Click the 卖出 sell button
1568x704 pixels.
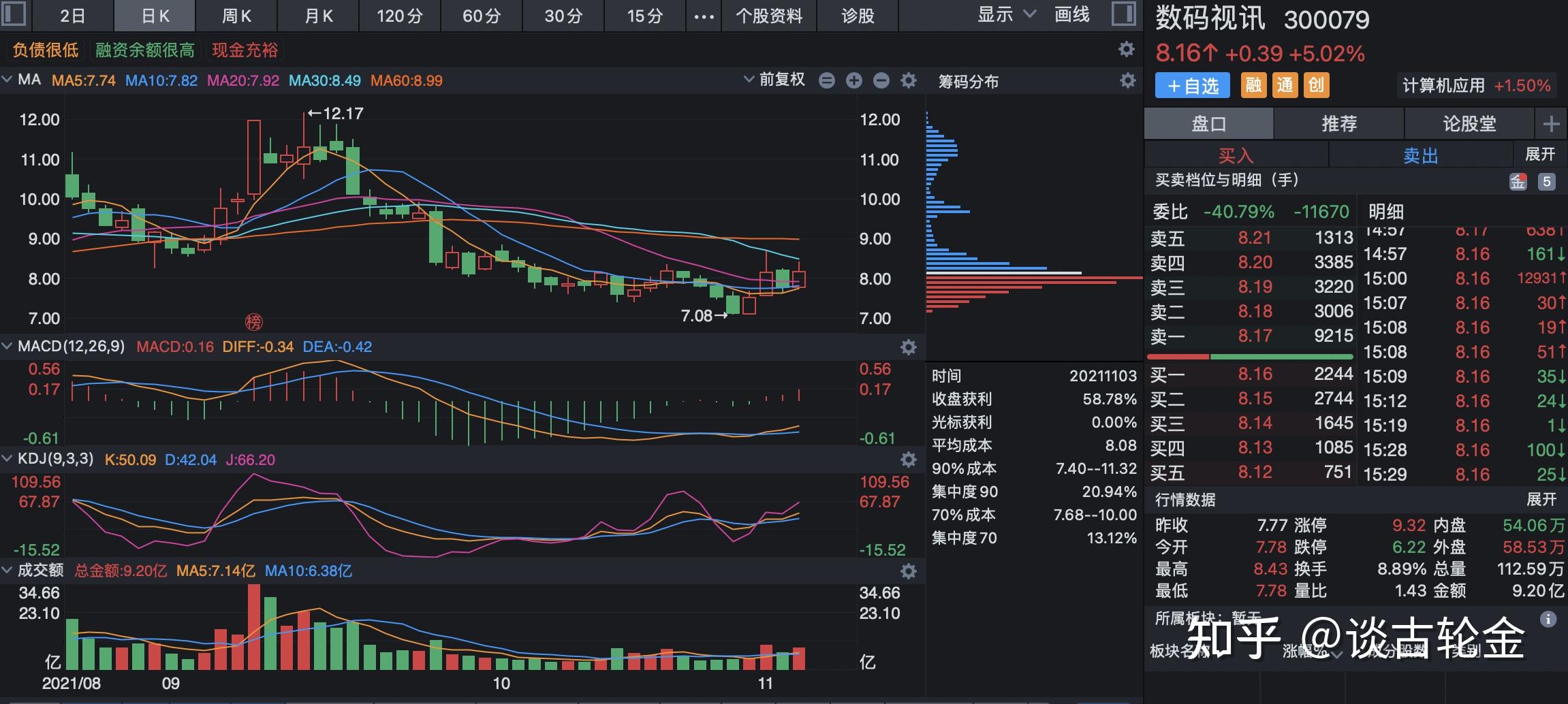[x=1421, y=155]
